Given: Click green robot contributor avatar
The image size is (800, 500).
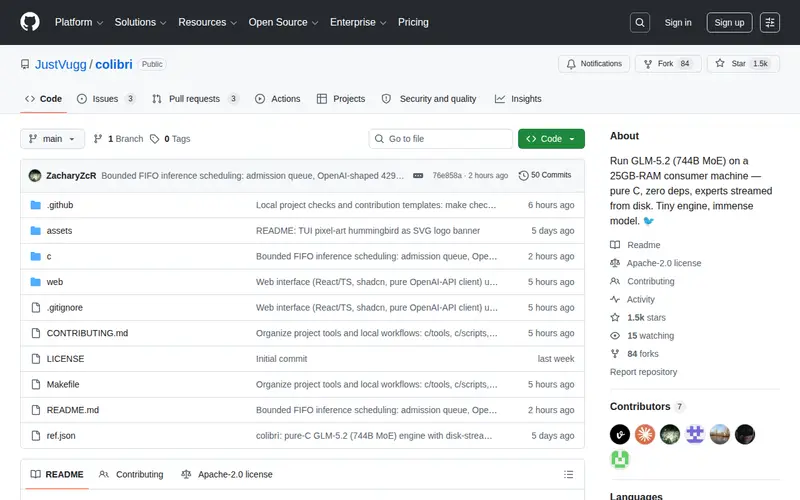Looking at the screenshot, I should (620, 459).
